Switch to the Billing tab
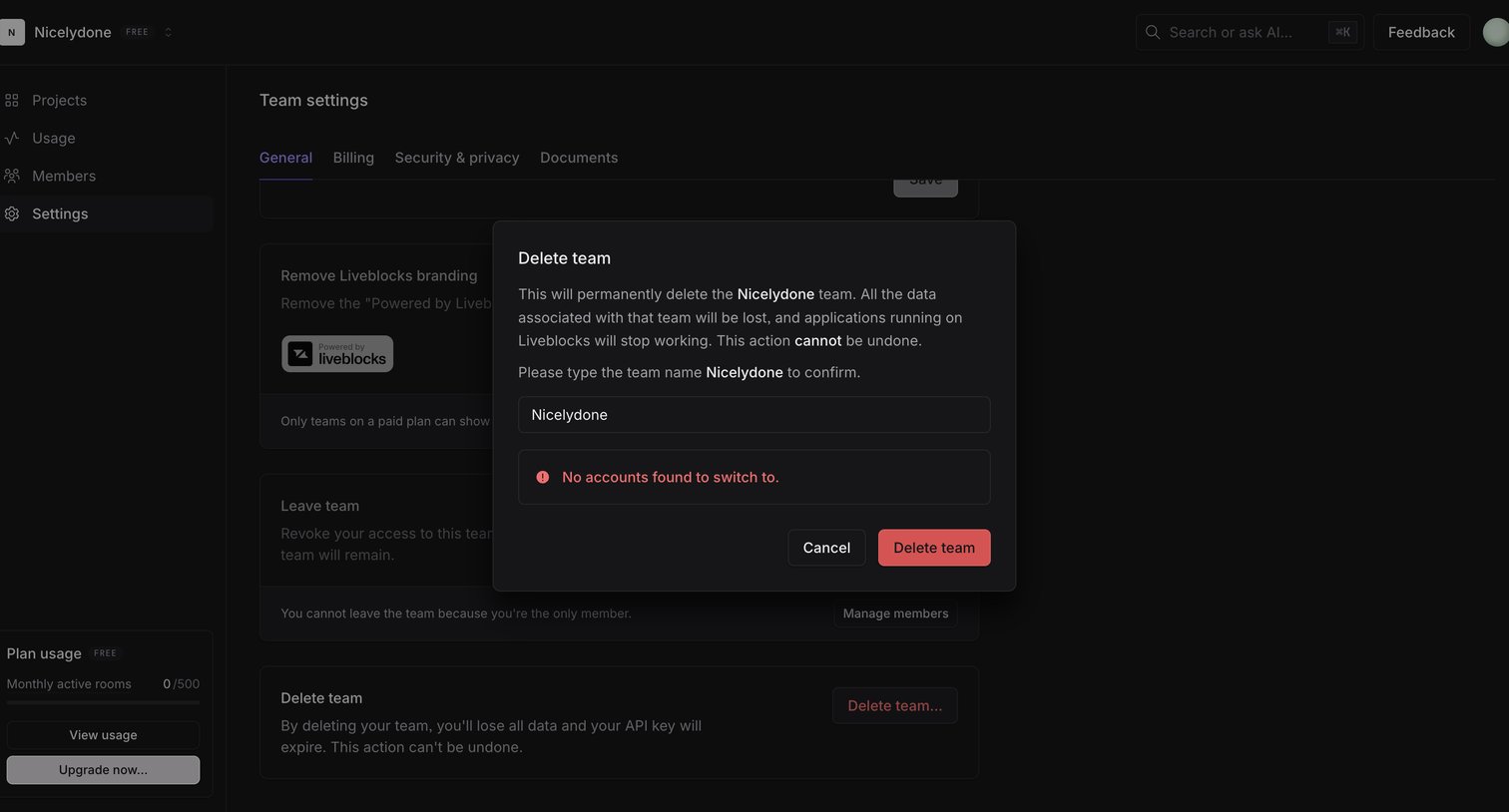This screenshot has width=1509, height=812. [x=353, y=158]
